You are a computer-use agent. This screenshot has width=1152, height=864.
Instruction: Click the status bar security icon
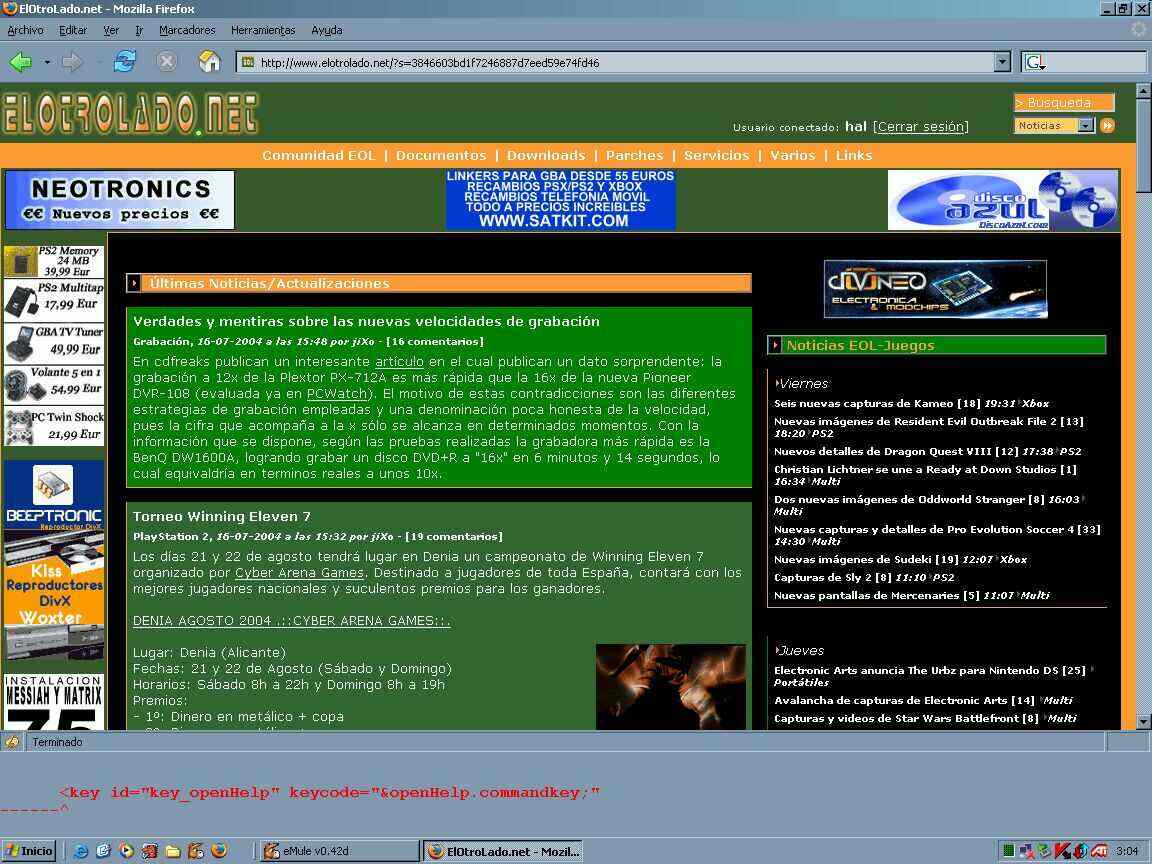pos(12,742)
